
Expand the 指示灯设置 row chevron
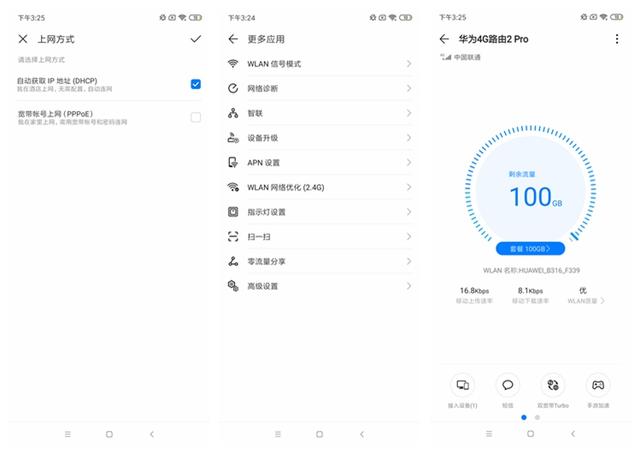point(409,212)
